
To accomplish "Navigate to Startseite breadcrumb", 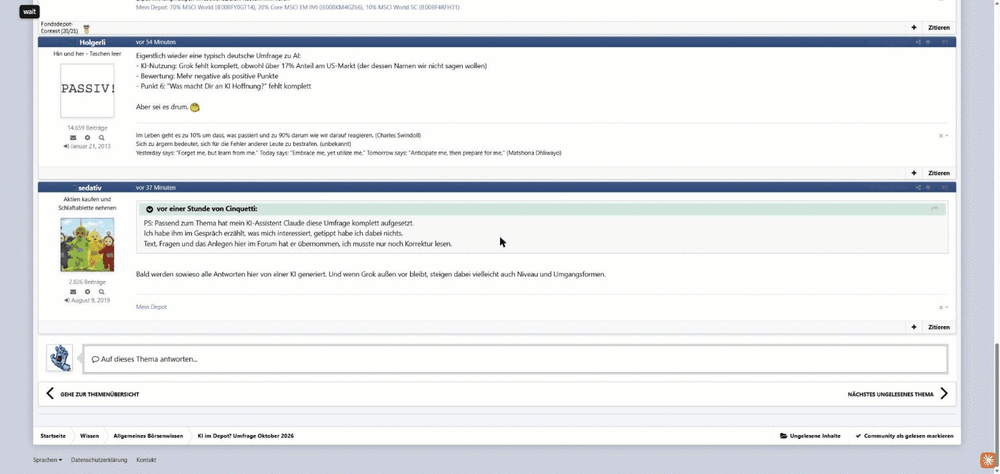I will click(x=53, y=436).
